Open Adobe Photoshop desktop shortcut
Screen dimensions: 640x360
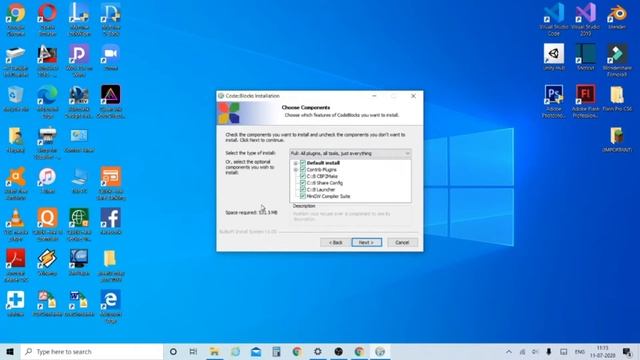point(553,102)
